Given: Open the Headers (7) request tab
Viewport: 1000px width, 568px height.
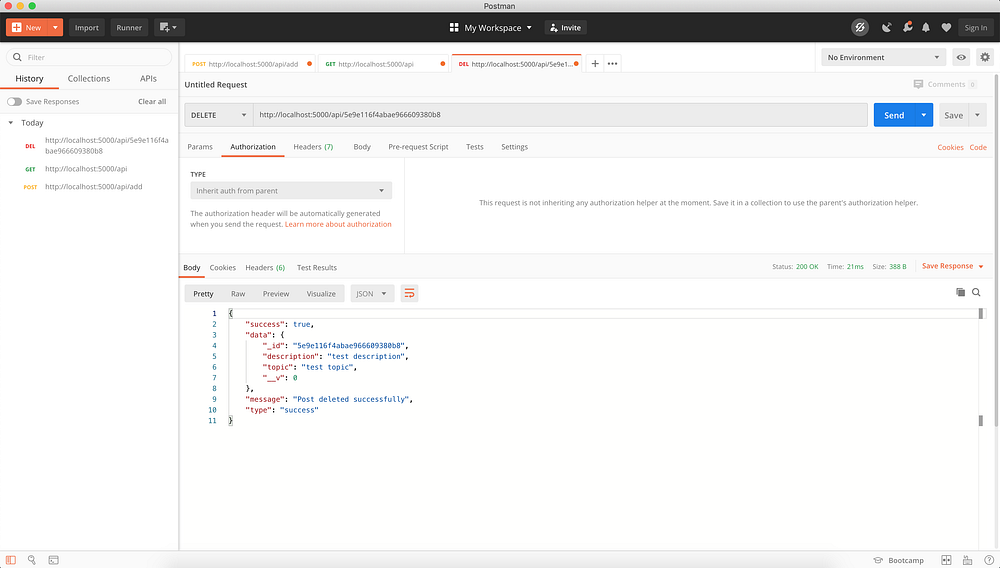Looking at the screenshot, I should (x=313, y=147).
